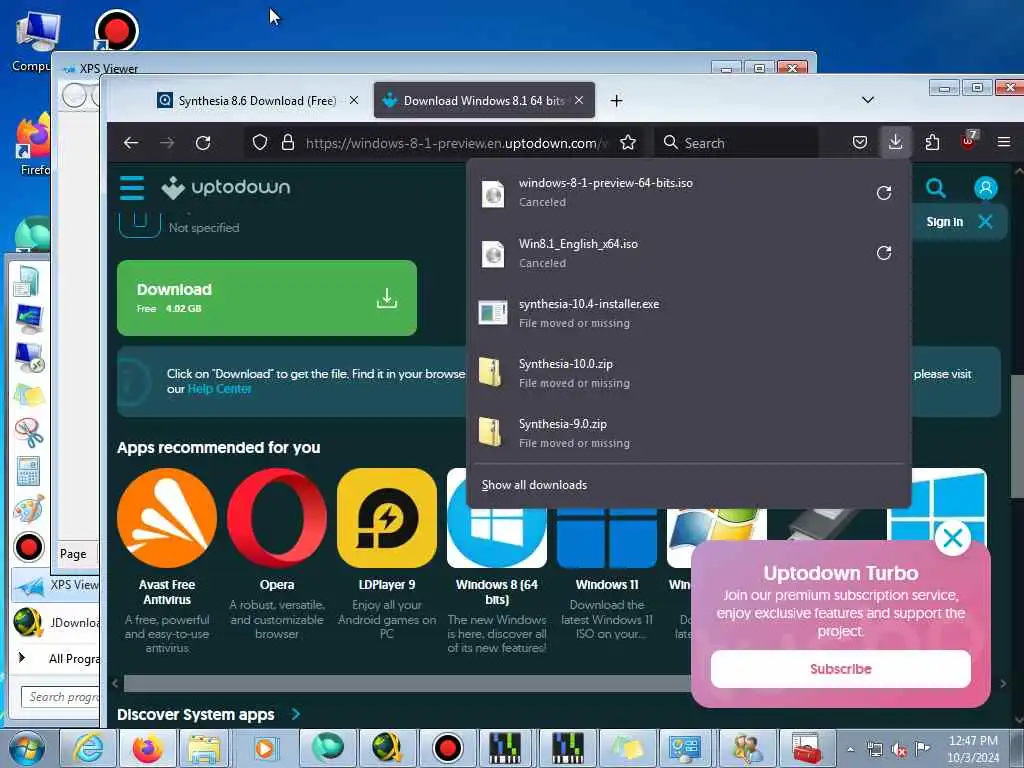This screenshot has height=768, width=1024.
Task: Open the tracking protection shield icon
Action: point(260,142)
